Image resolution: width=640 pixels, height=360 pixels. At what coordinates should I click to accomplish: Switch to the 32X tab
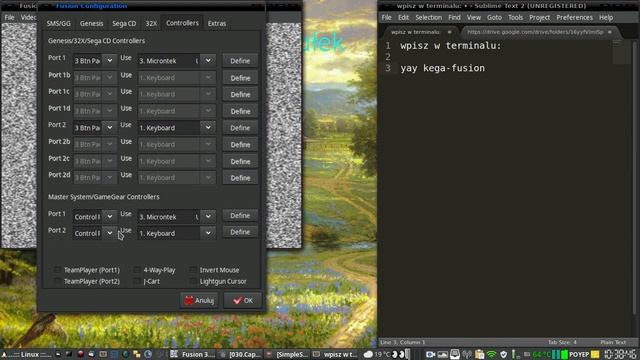coord(151,23)
